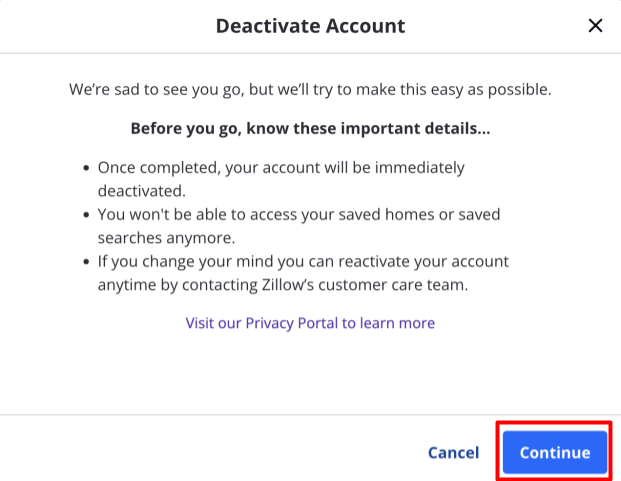Click the bullet dot beside "Once completed"
This screenshot has height=481, width=621.
87,169
